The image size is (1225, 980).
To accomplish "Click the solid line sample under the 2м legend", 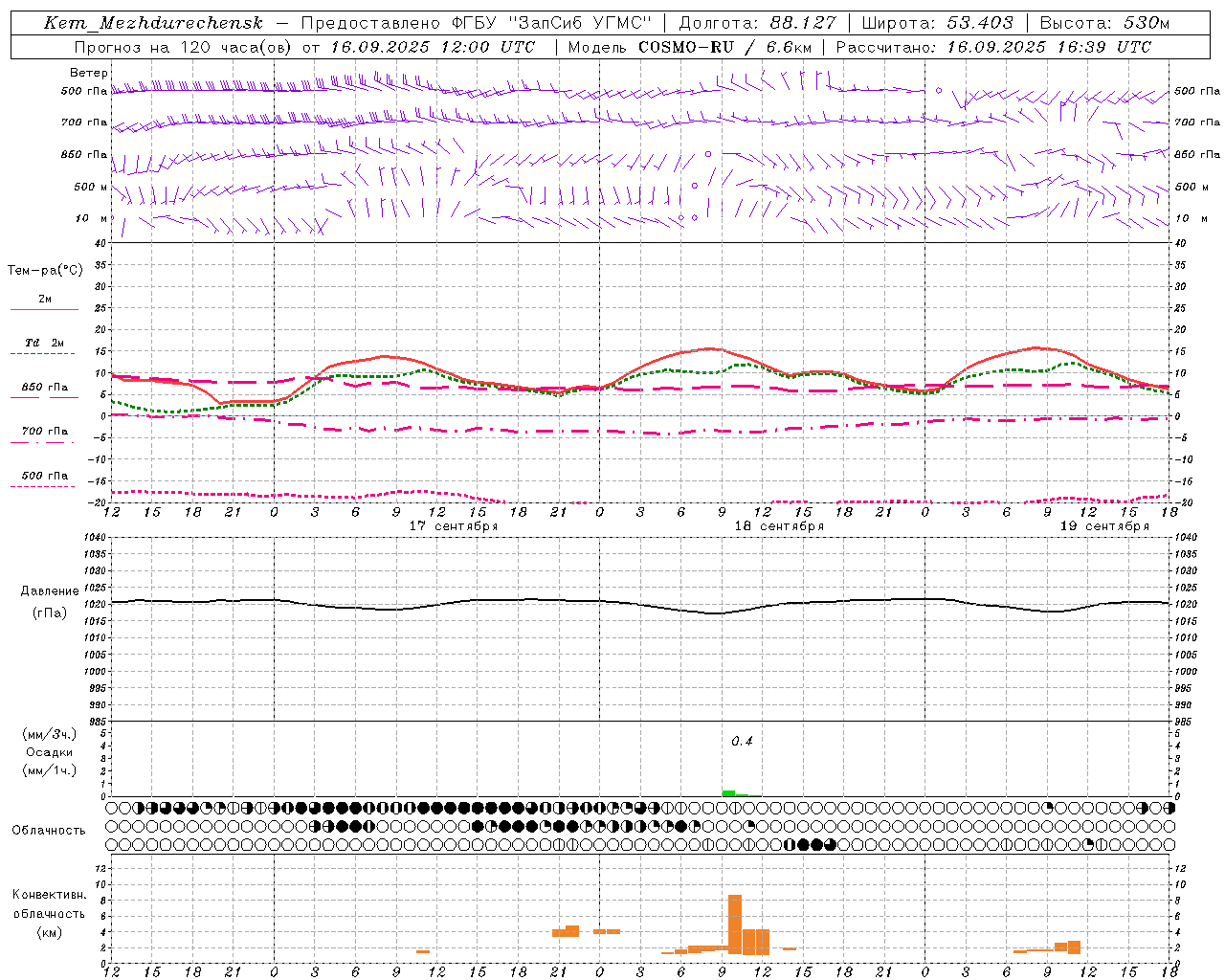I will tap(44, 309).
